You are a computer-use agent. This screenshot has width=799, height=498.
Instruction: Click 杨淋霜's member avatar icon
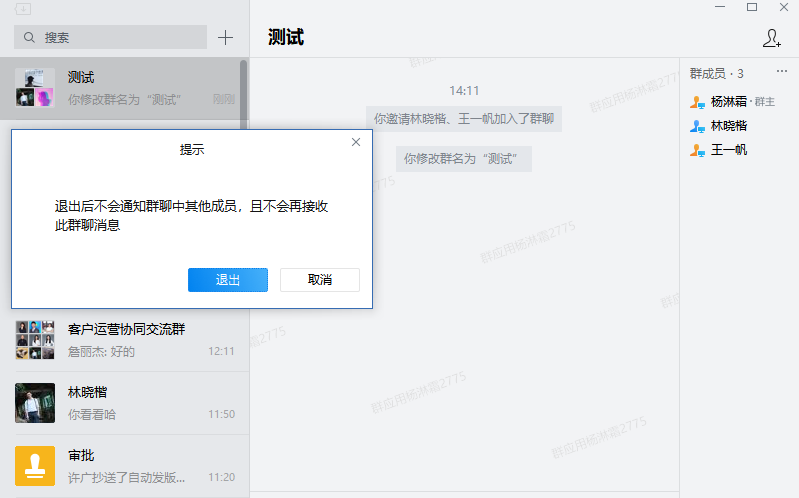pyautogui.click(x=698, y=102)
